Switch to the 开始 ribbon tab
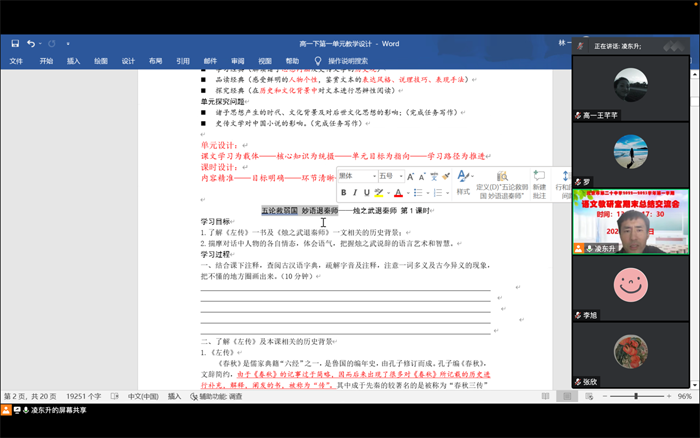Viewport: 700px width, 438px height. point(46,61)
